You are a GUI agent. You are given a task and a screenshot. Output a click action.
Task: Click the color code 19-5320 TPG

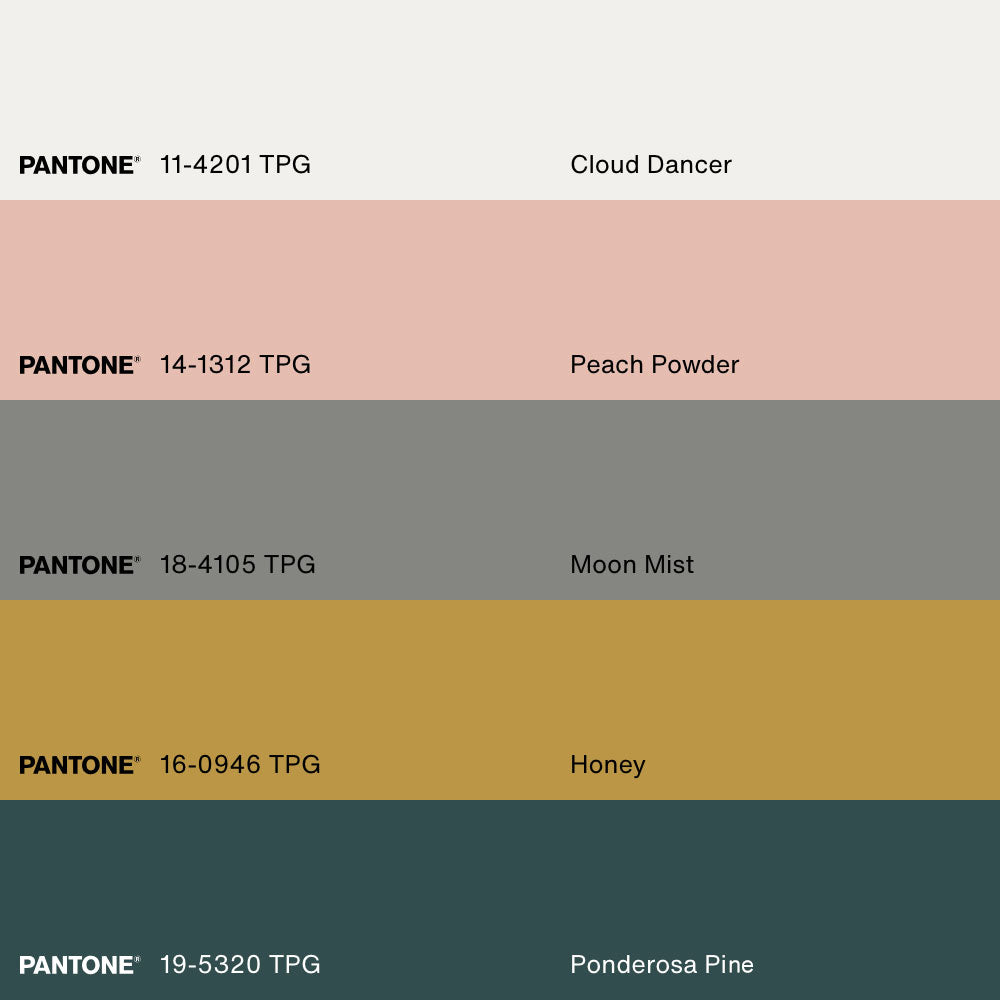click(x=240, y=965)
